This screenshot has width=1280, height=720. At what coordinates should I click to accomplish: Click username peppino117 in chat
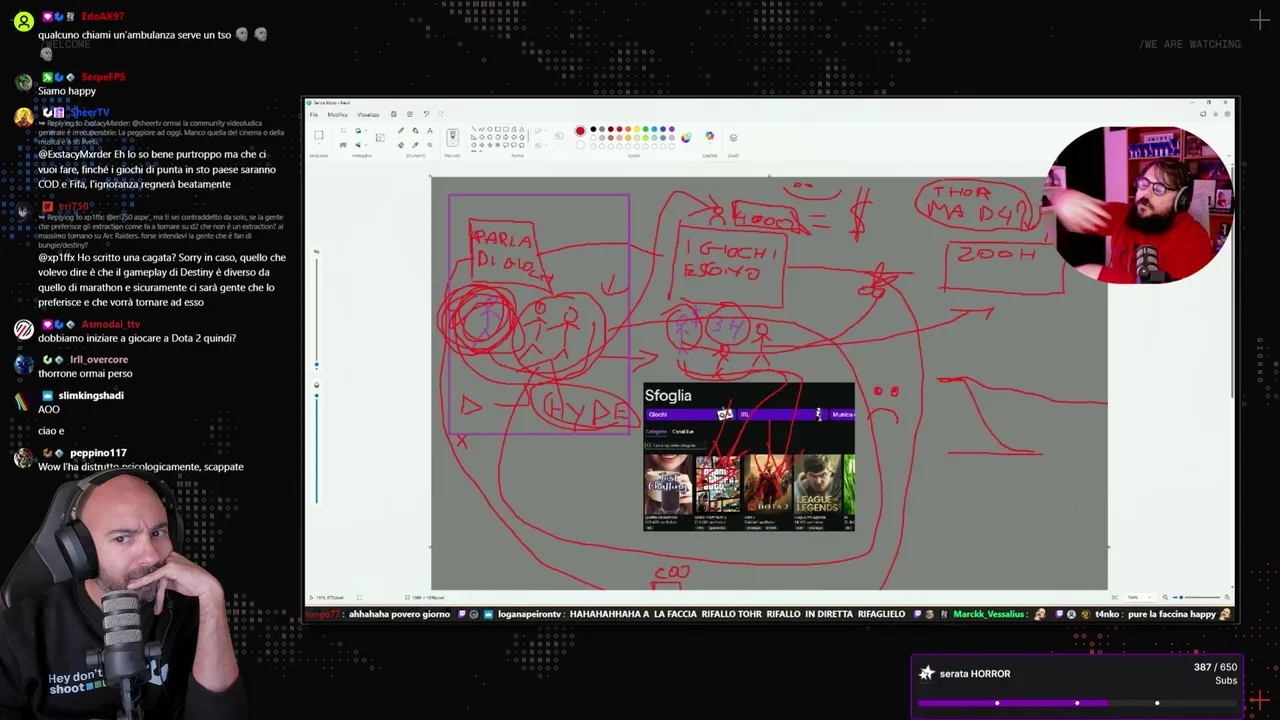click(x=98, y=453)
